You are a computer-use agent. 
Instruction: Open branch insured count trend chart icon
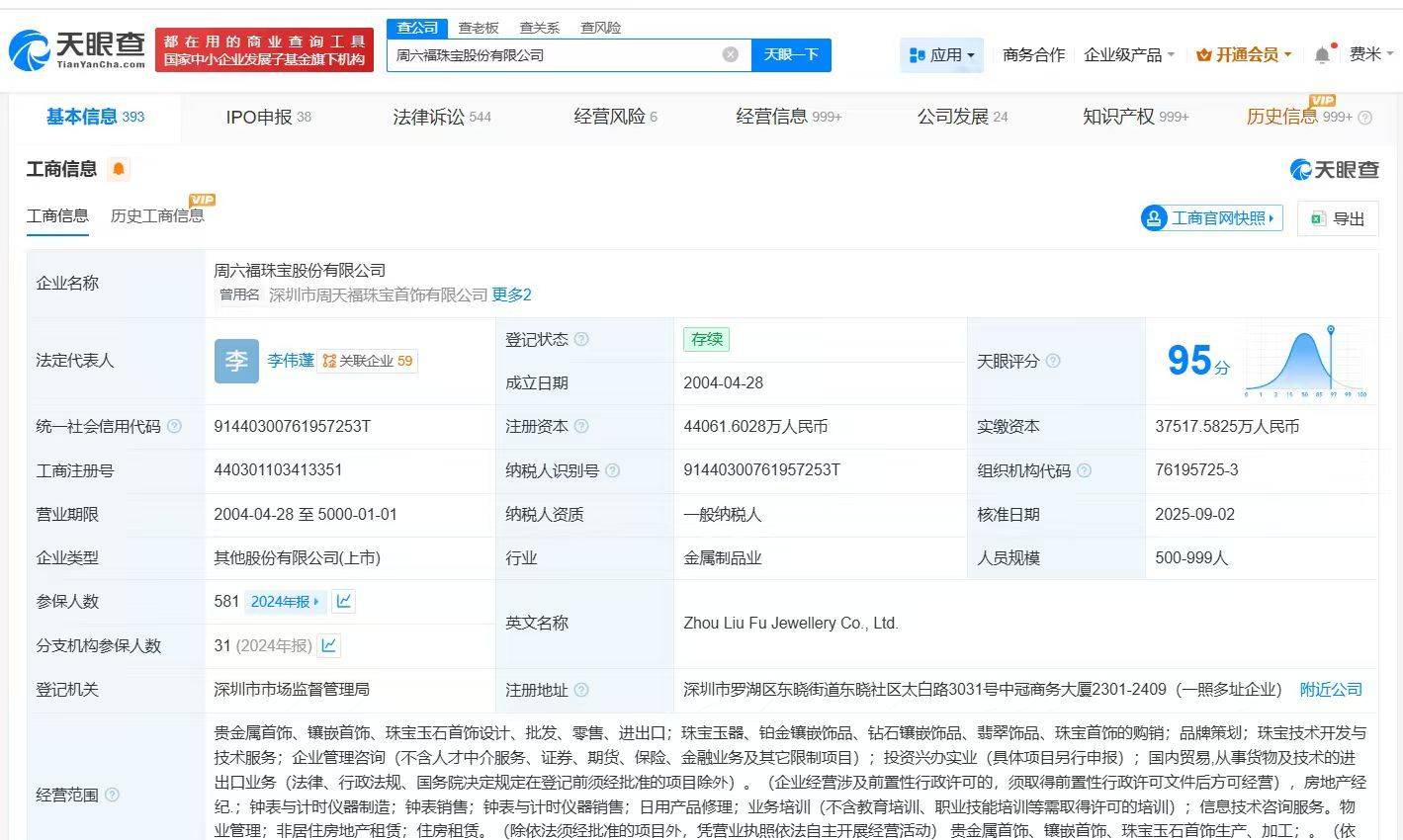[x=329, y=645]
